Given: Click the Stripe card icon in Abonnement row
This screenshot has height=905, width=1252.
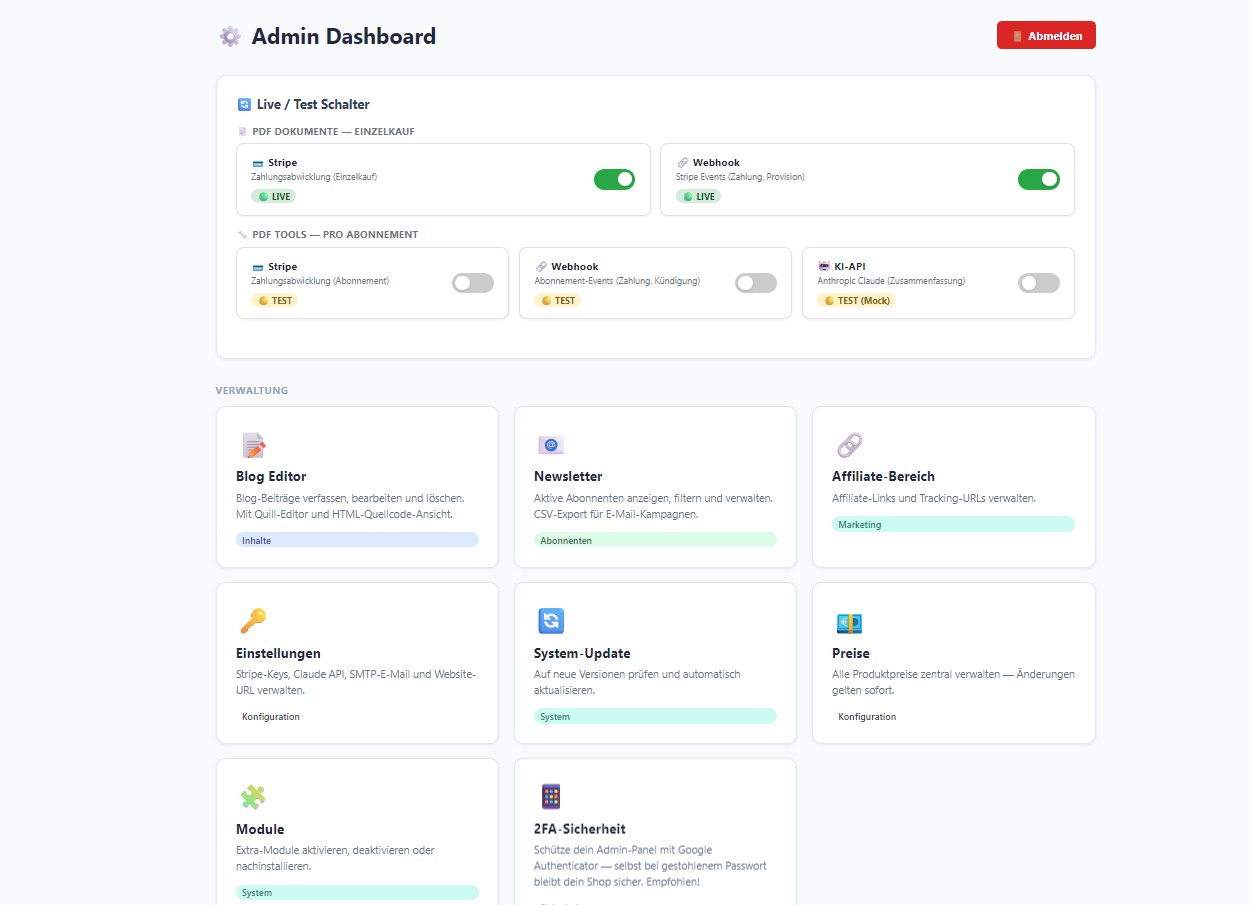Looking at the screenshot, I should (257, 267).
